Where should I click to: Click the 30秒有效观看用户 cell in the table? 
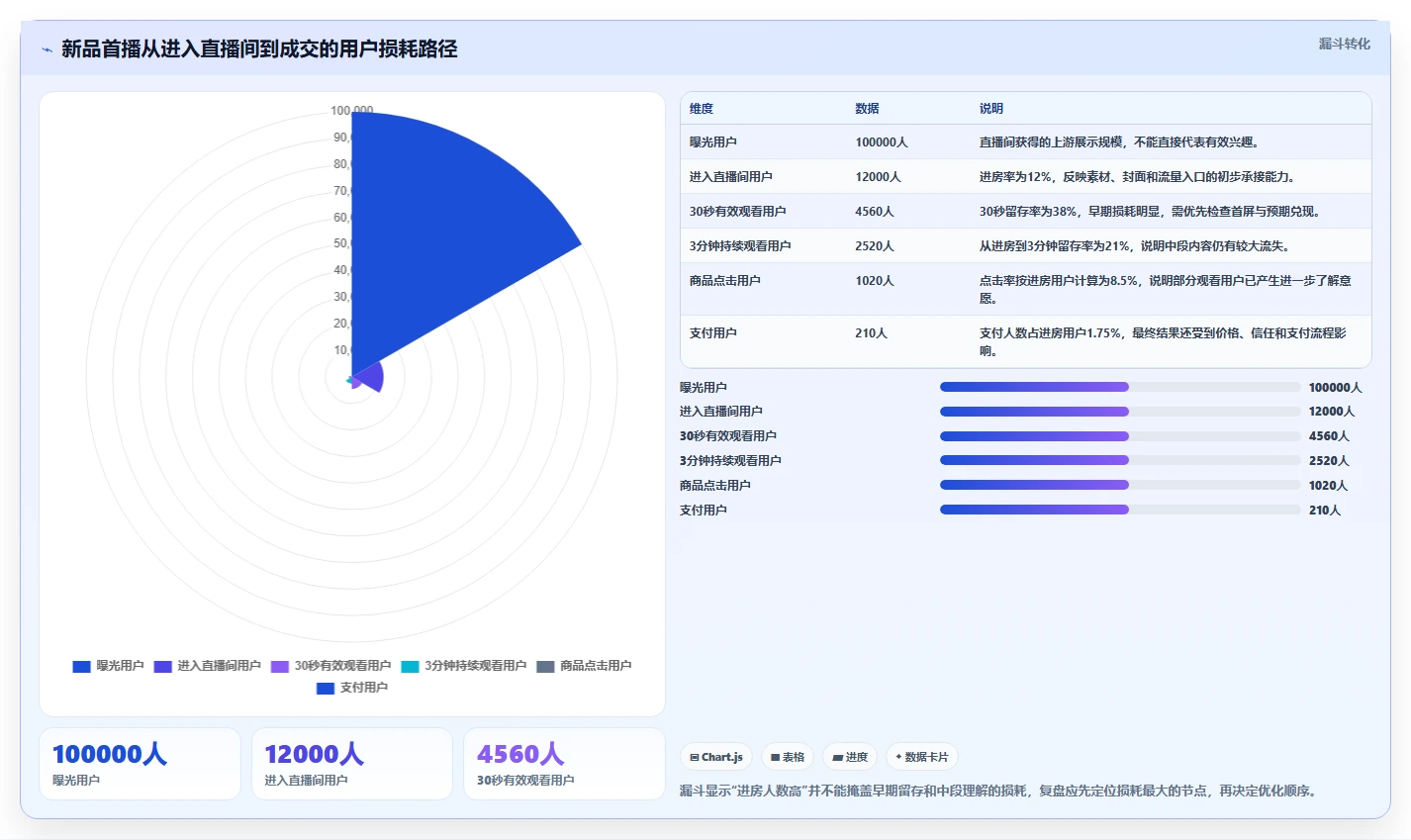point(738,212)
